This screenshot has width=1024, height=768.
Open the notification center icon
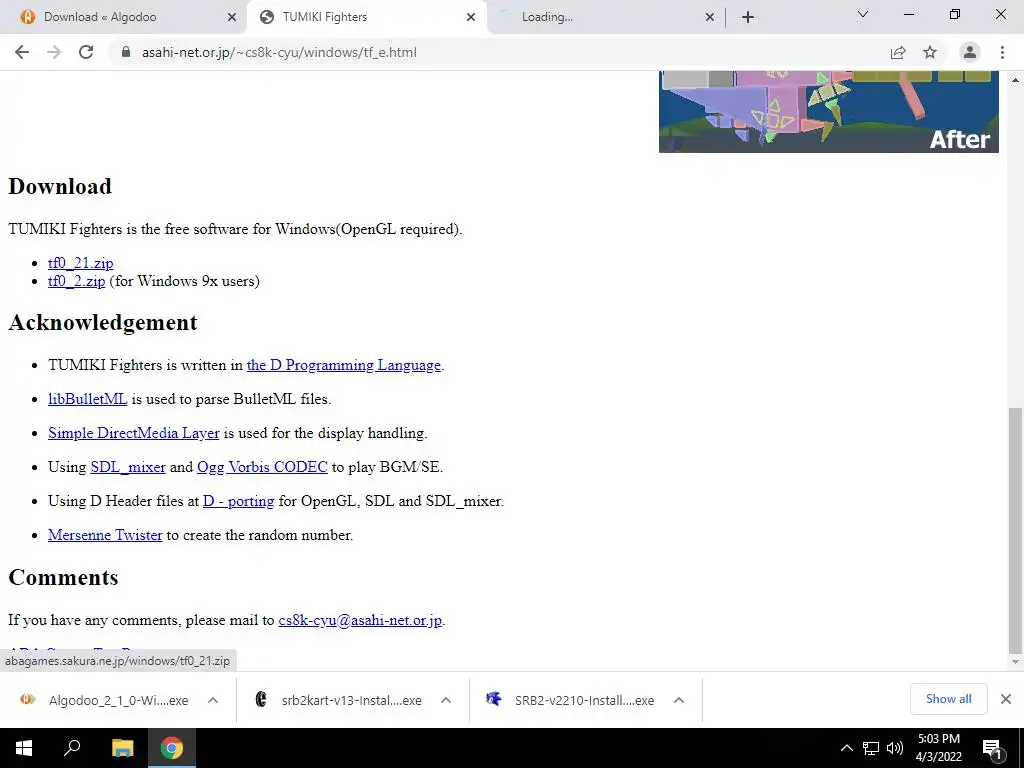pos(993,748)
